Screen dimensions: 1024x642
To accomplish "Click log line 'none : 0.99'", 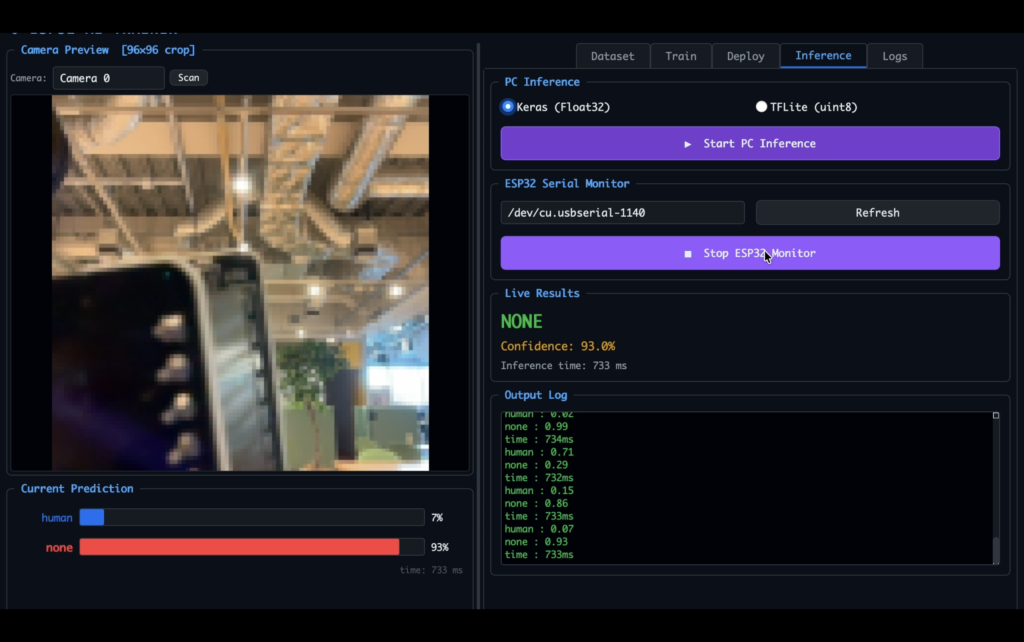I will 536,426.
